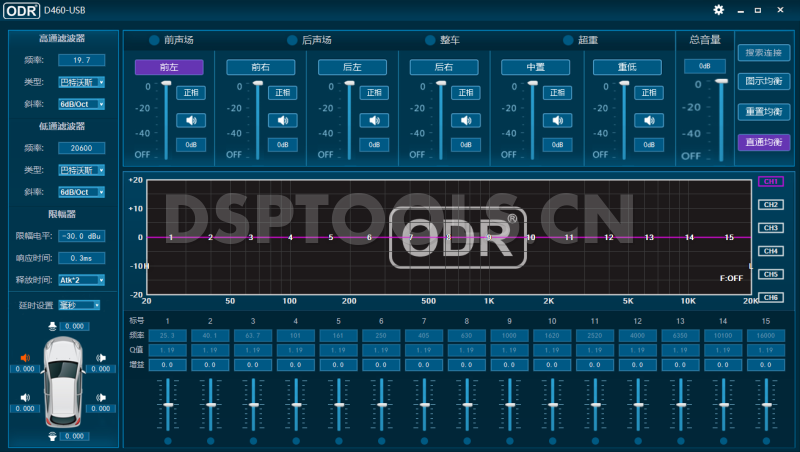Open the low-pass filter 类型 dropdown
The image size is (800, 452).
[82, 170]
